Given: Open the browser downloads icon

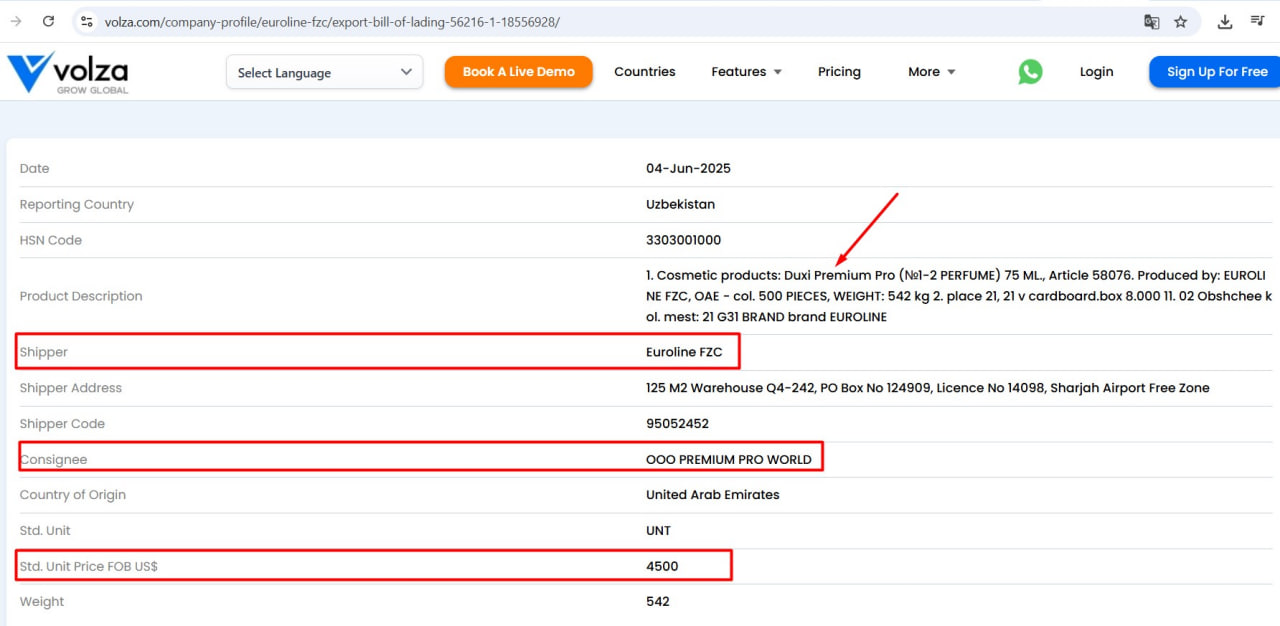Looking at the screenshot, I should pyautogui.click(x=1225, y=21).
